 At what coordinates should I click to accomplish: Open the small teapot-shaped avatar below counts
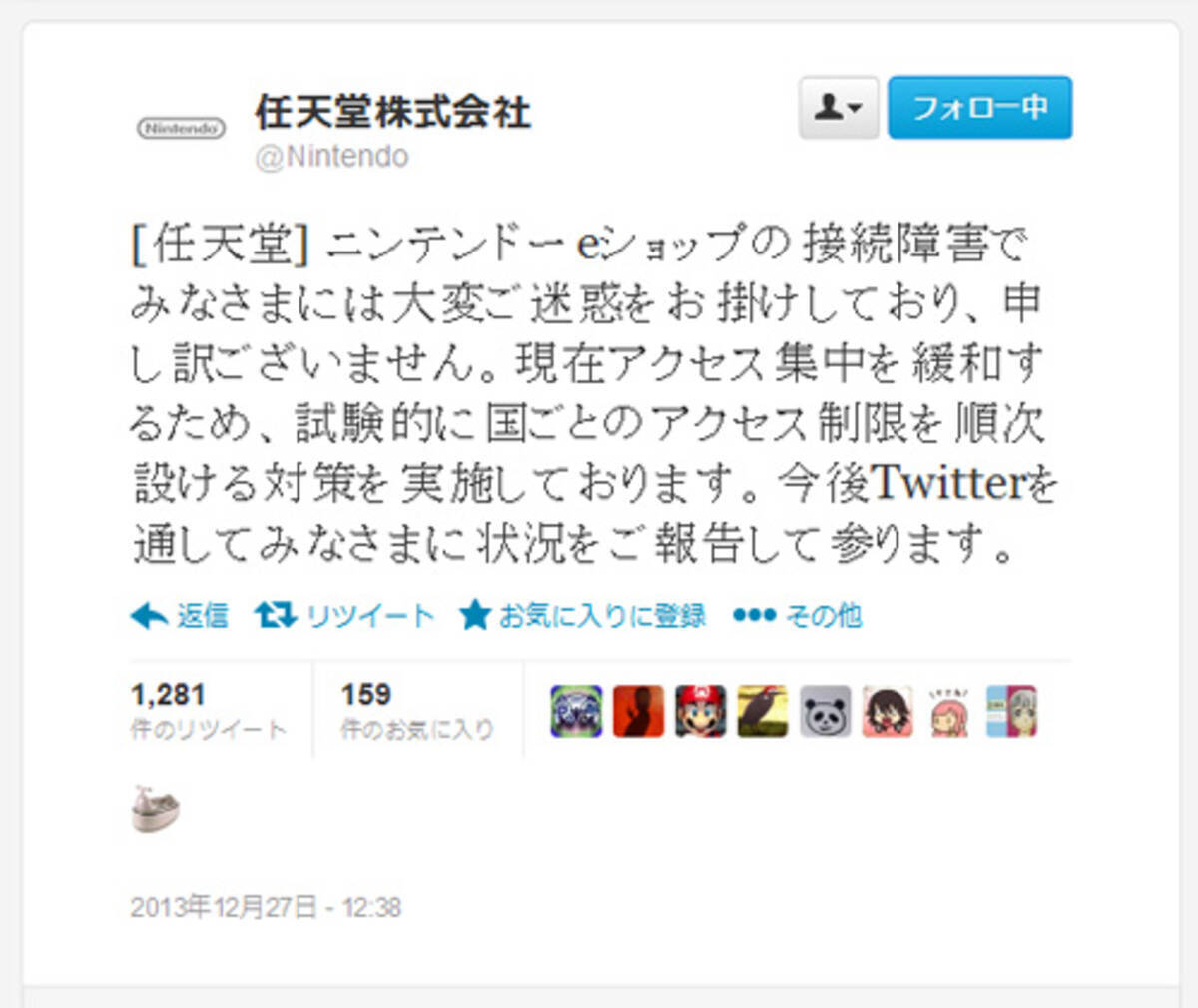tap(156, 808)
